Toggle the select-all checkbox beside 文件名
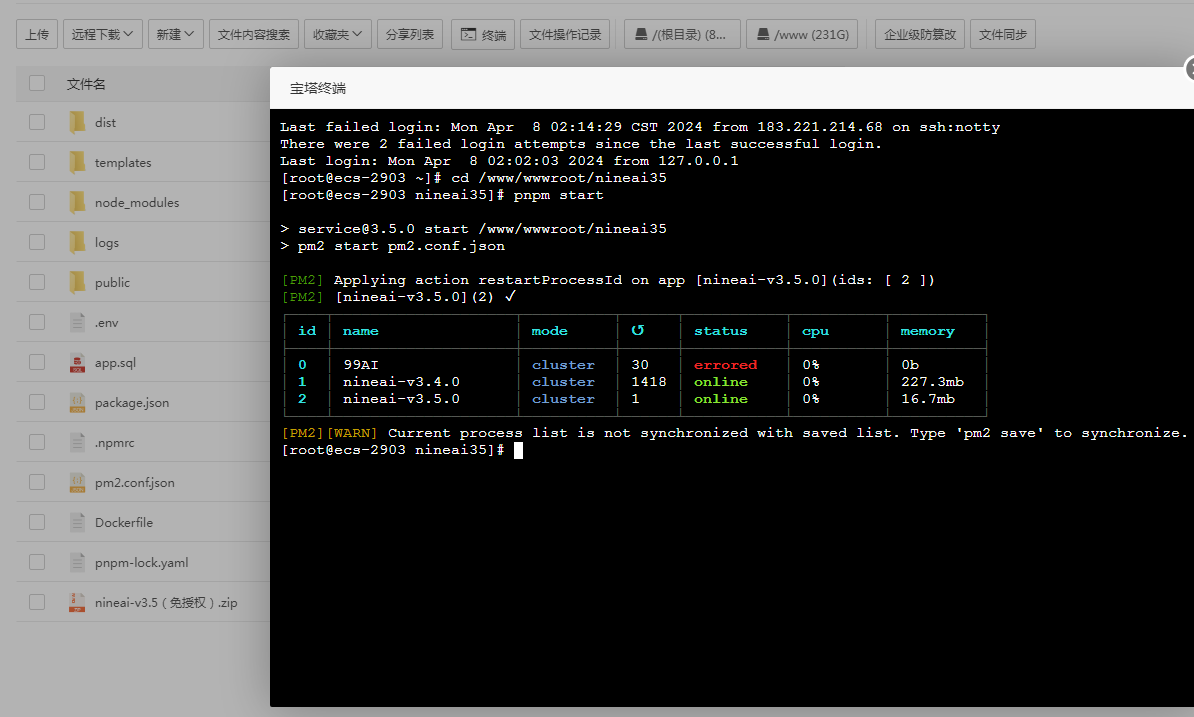The height and width of the screenshot is (717, 1194). click(37, 83)
